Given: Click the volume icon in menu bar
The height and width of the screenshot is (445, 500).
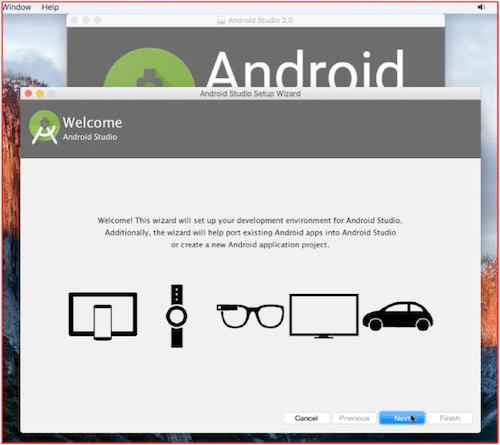Looking at the screenshot, I should coord(481,7).
